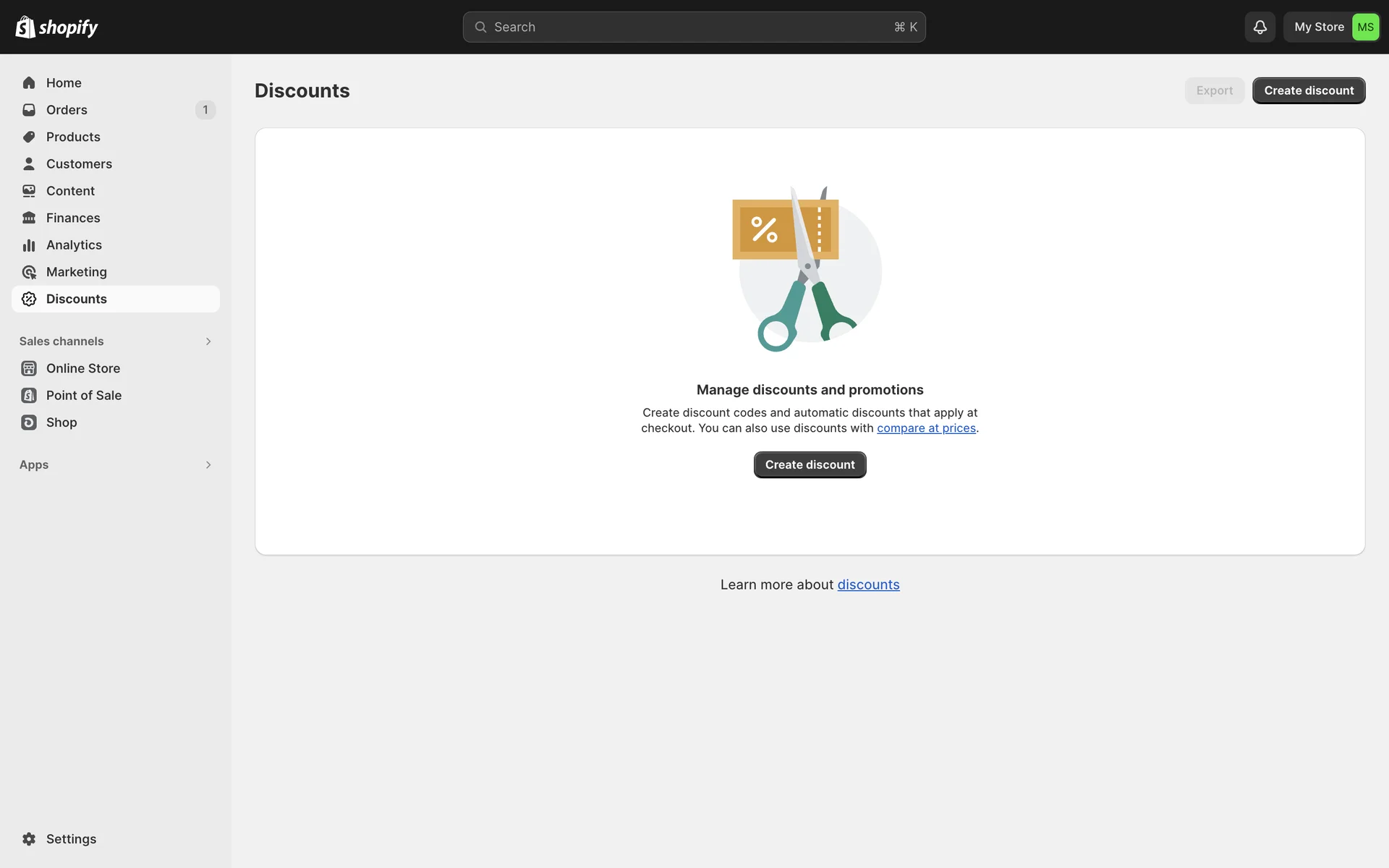Open the Learn more discounts link
This screenshot has height=868, width=1389.
868,584
